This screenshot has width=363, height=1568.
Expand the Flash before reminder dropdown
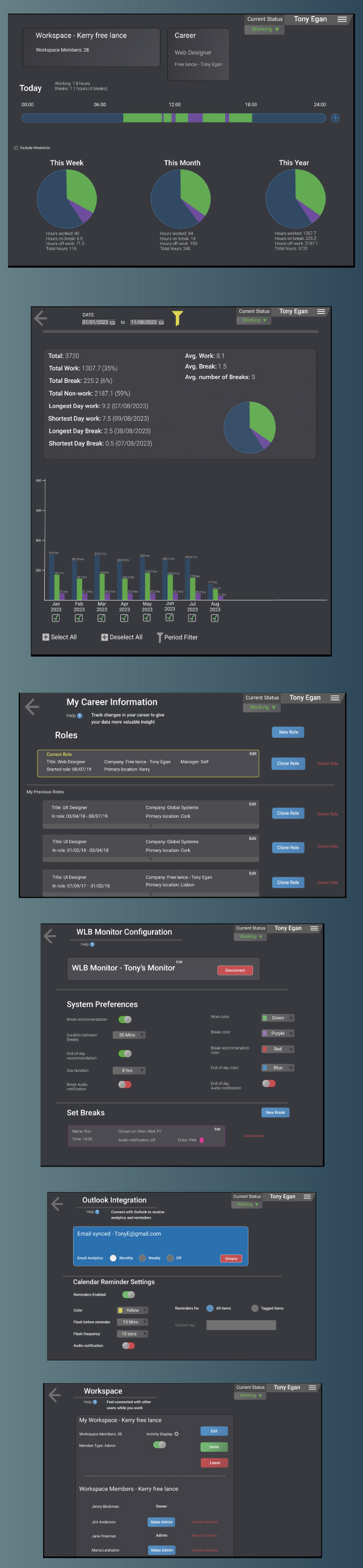pos(133,1322)
